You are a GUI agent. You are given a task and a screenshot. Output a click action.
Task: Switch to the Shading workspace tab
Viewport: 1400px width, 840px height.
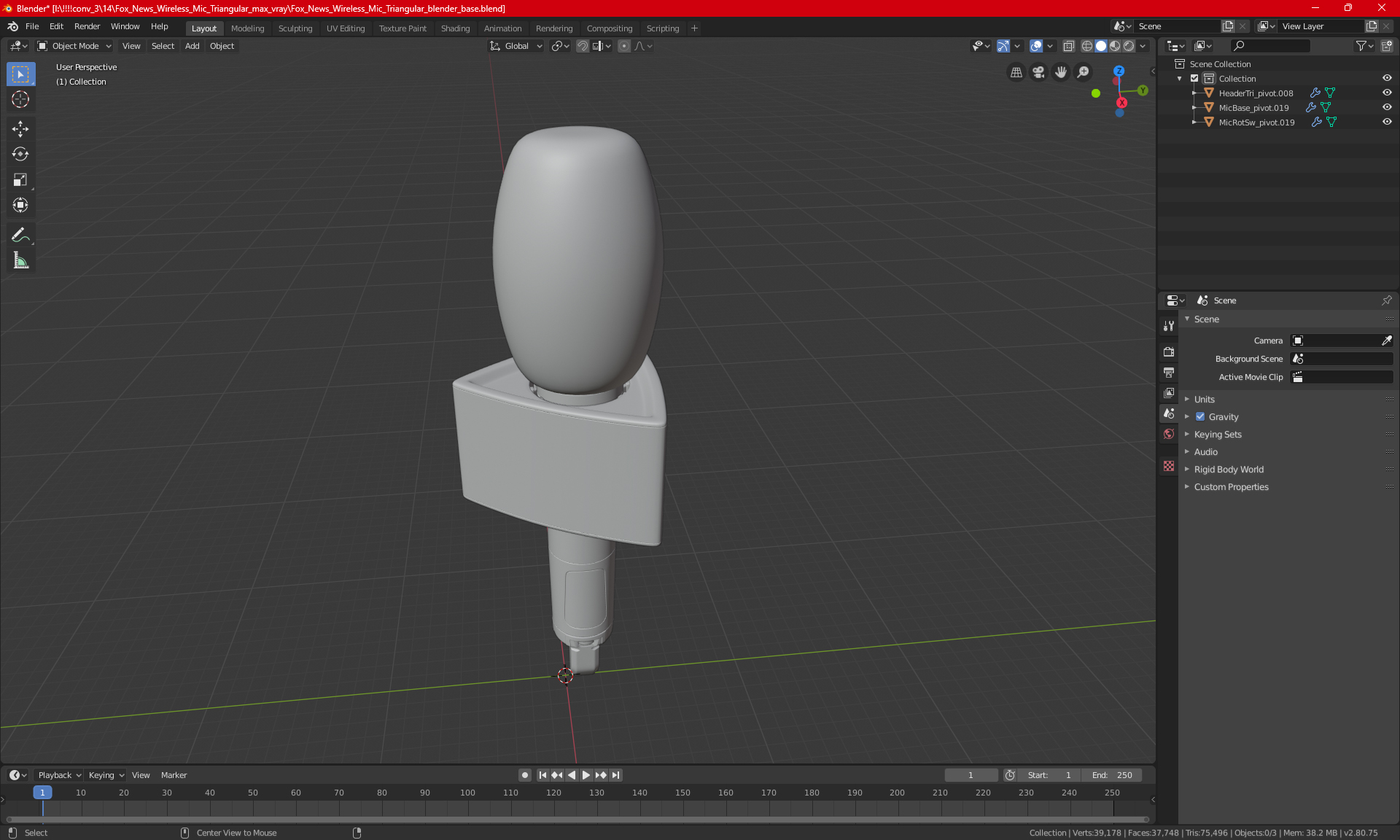tap(455, 28)
